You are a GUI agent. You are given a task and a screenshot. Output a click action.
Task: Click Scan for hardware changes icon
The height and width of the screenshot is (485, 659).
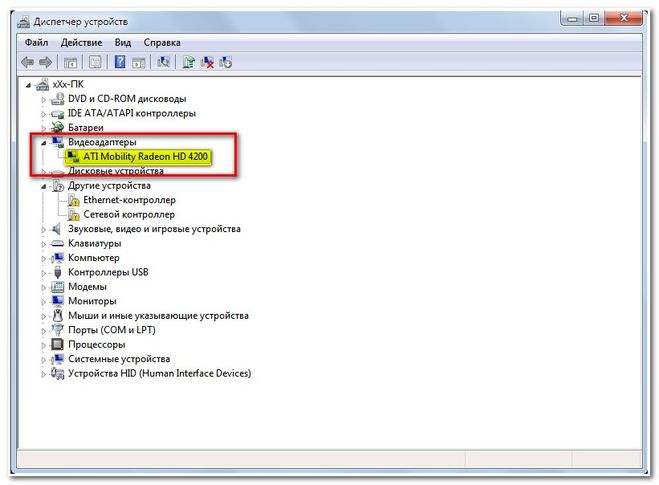click(x=162, y=62)
